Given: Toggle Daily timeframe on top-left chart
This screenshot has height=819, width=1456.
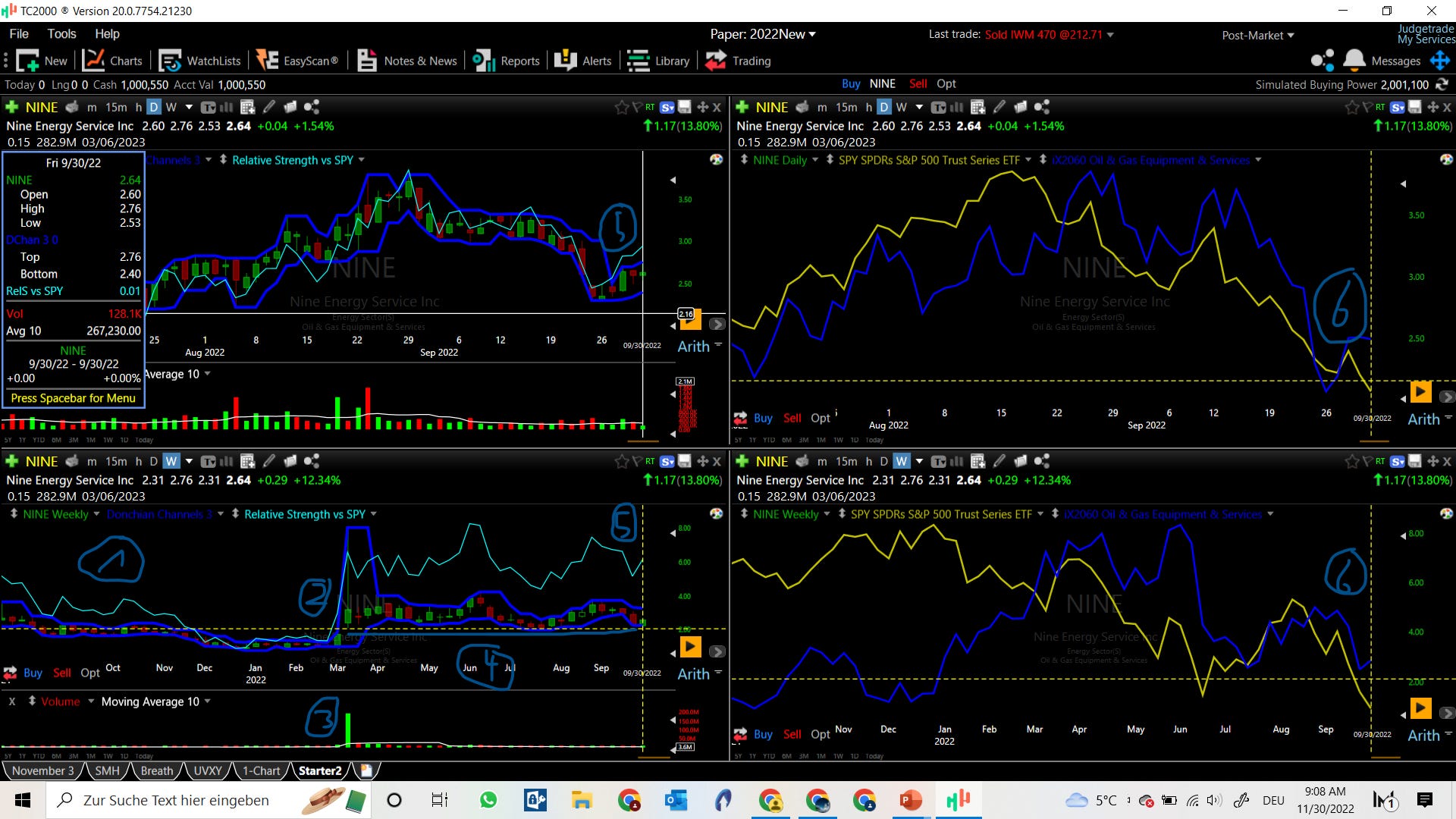Looking at the screenshot, I should (153, 107).
